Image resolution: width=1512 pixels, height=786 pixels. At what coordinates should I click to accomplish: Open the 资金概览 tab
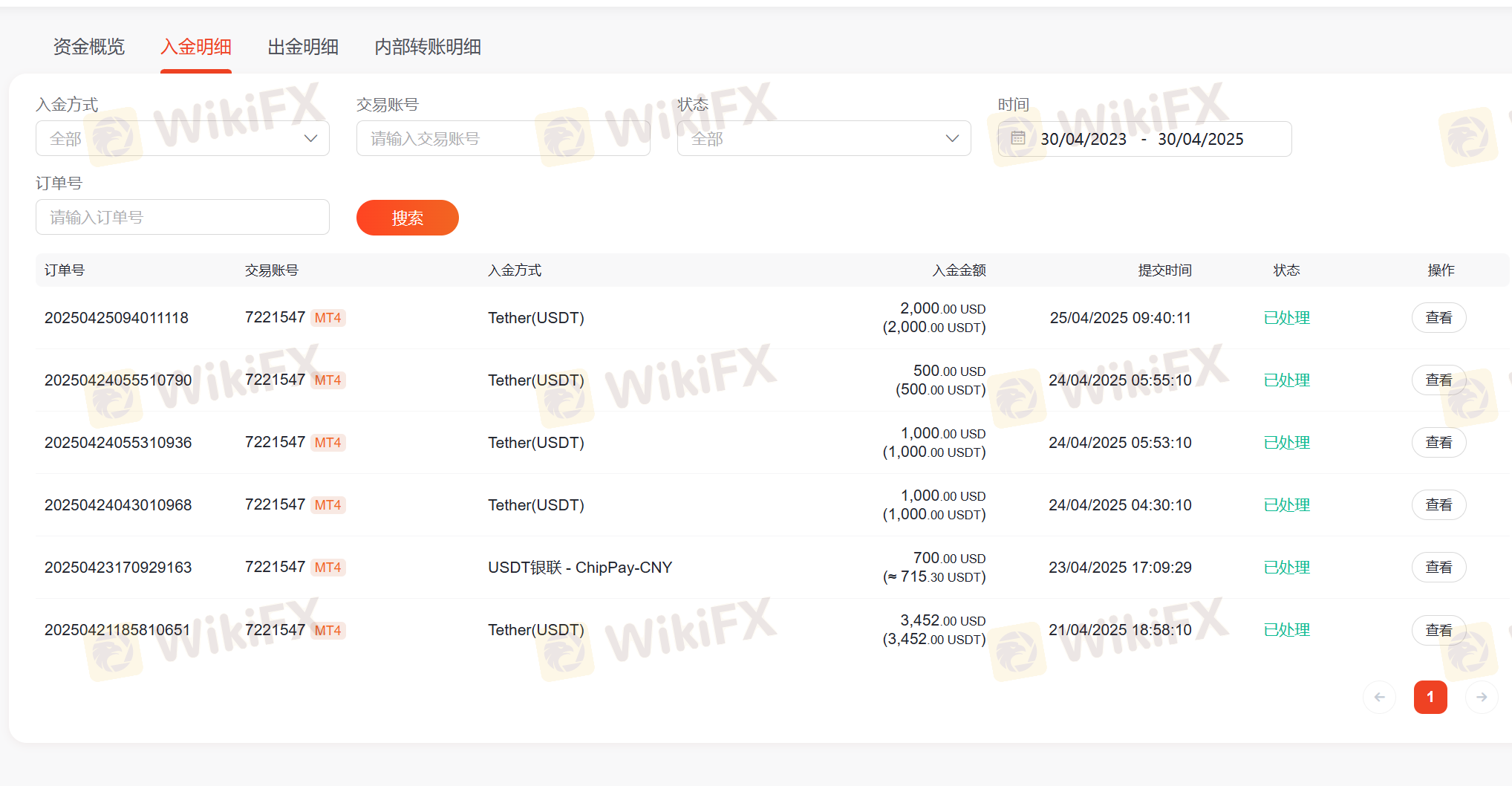click(89, 47)
